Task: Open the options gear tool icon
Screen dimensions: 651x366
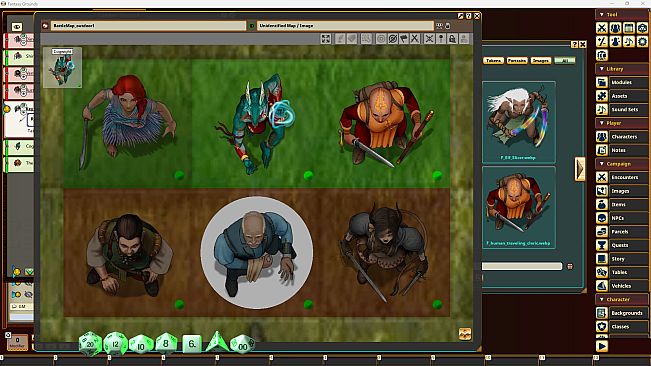Action: click(642, 41)
